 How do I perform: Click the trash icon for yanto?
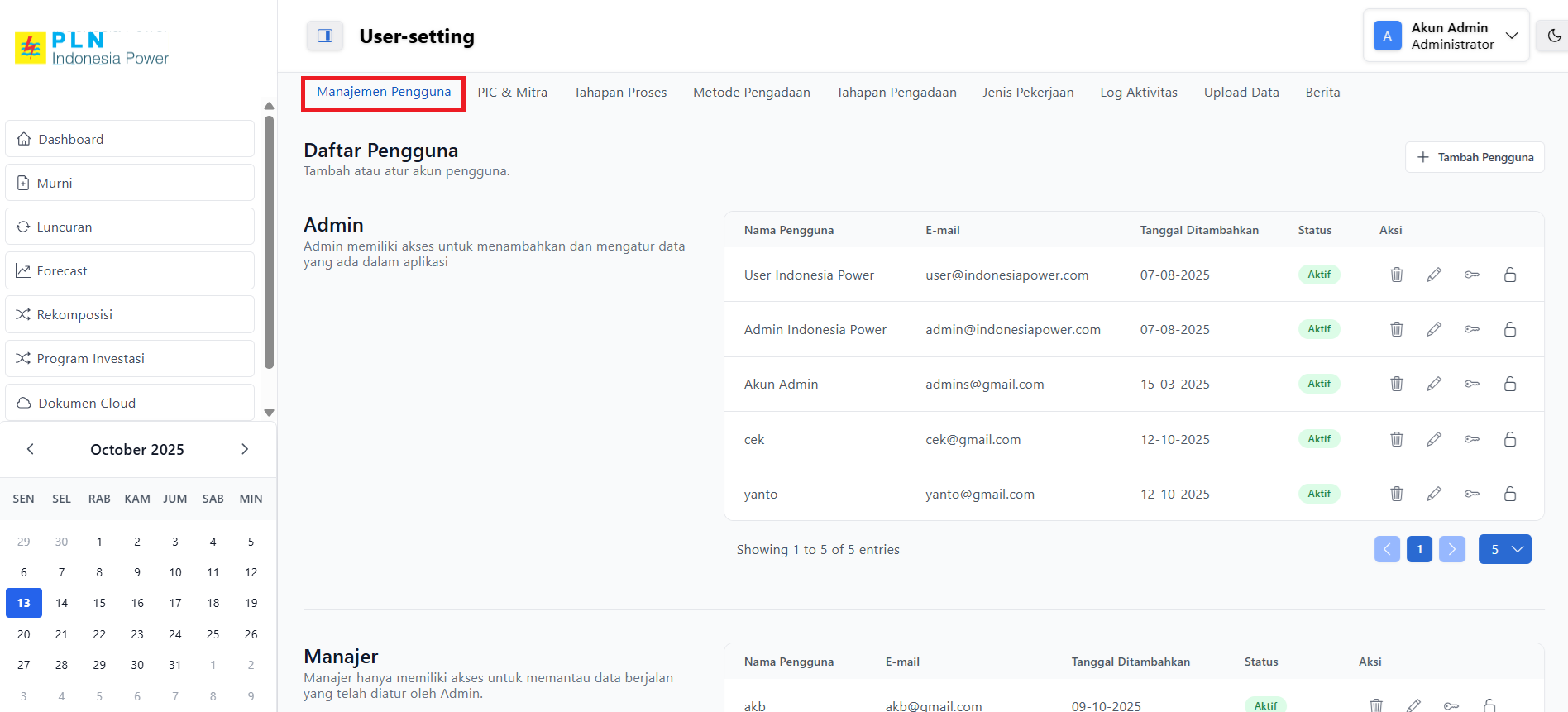click(x=1397, y=494)
